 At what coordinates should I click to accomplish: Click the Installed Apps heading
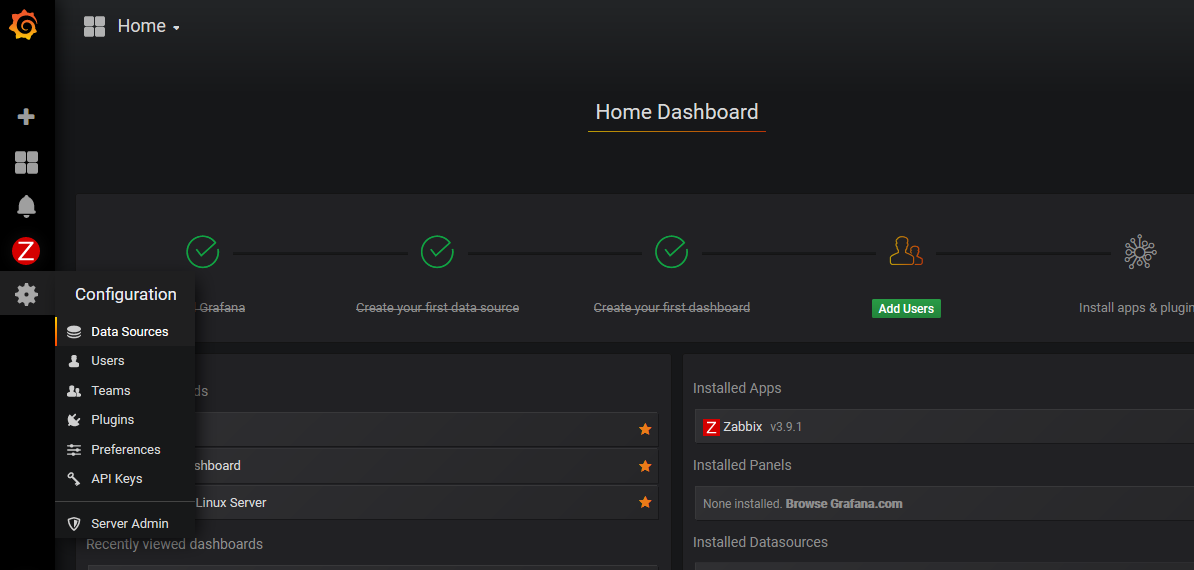coord(736,388)
